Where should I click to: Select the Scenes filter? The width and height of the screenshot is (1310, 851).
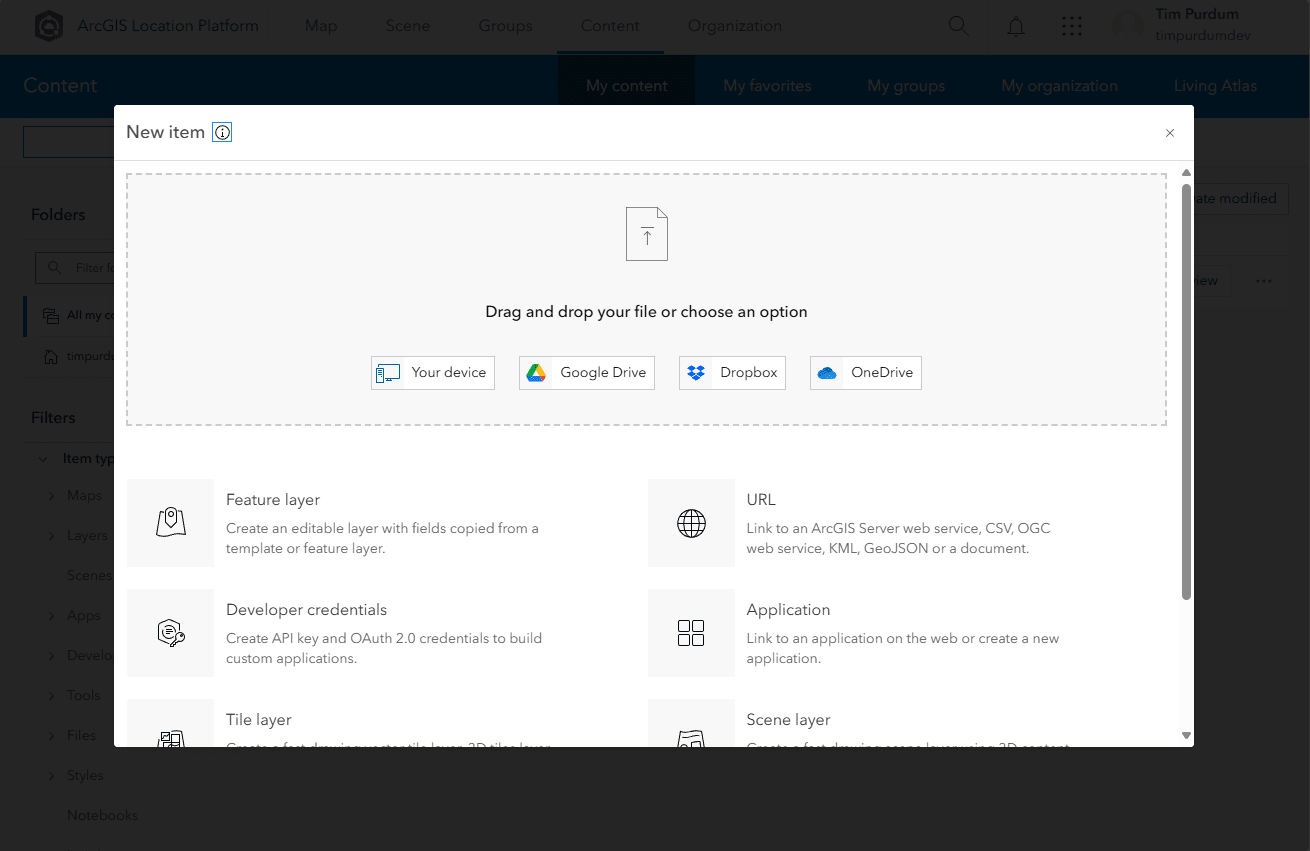click(89, 576)
